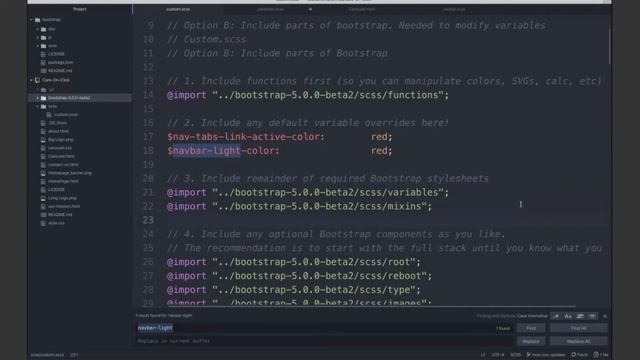Toggle the regex search option button
The width and height of the screenshot is (640, 360).
pyautogui.click(x=556, y=316)
